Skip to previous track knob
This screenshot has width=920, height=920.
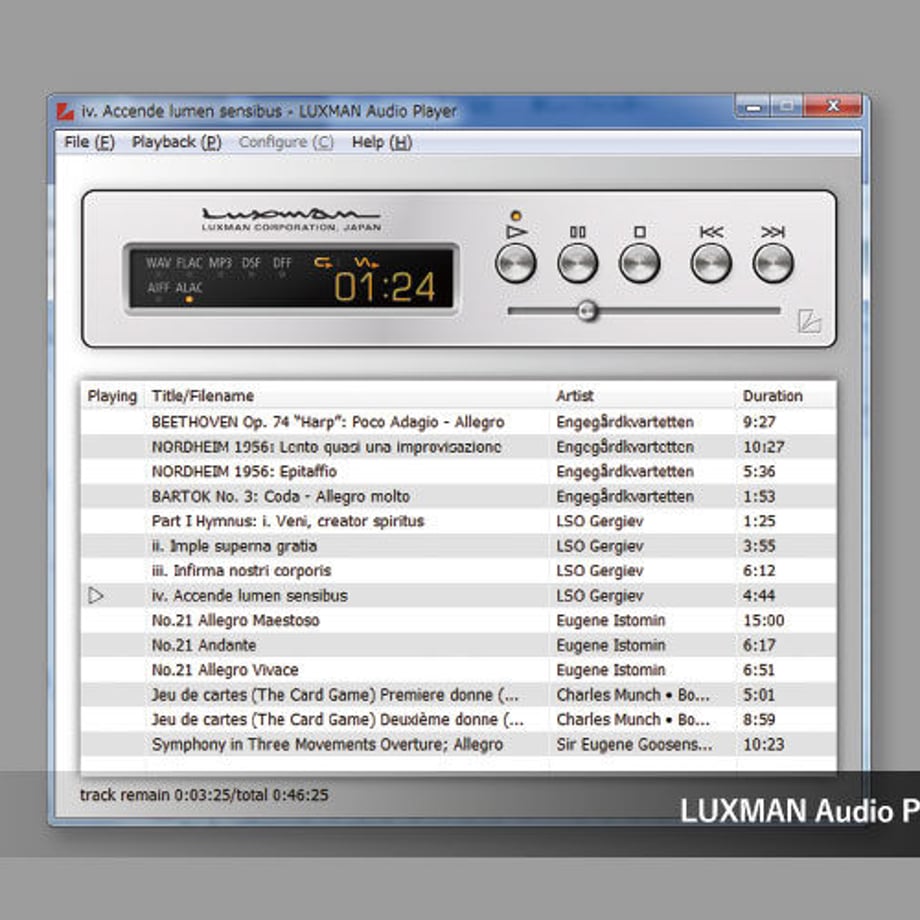point(711,263)
